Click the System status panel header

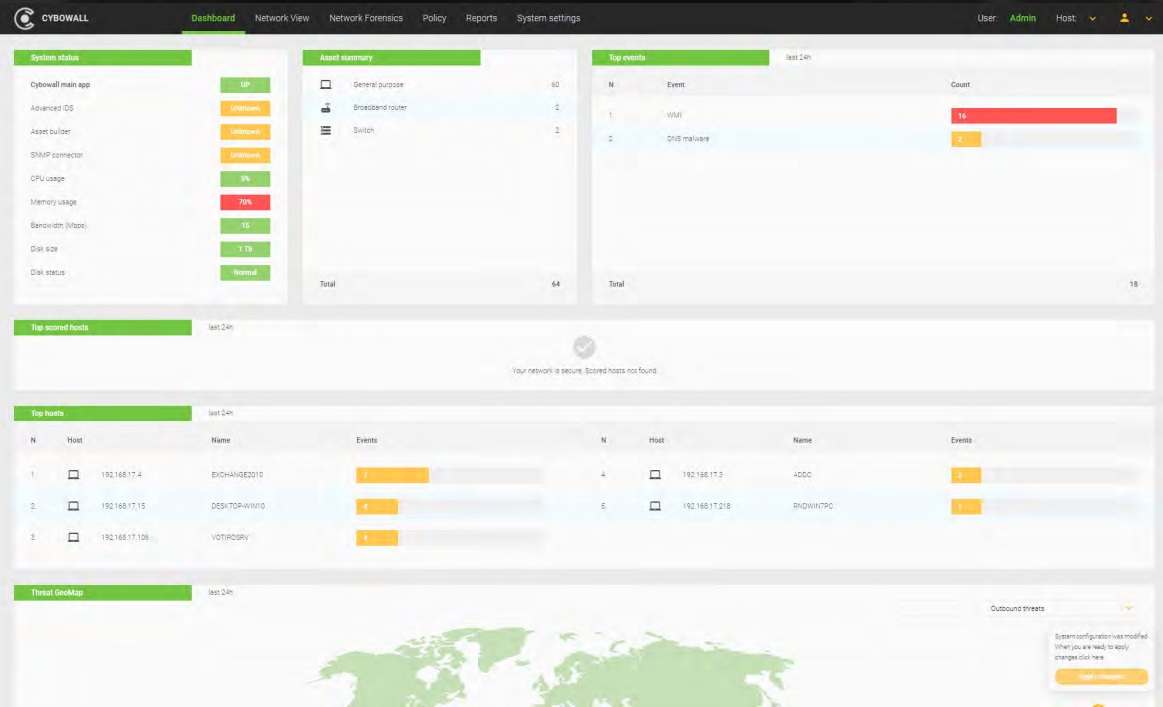click(102, 58)
